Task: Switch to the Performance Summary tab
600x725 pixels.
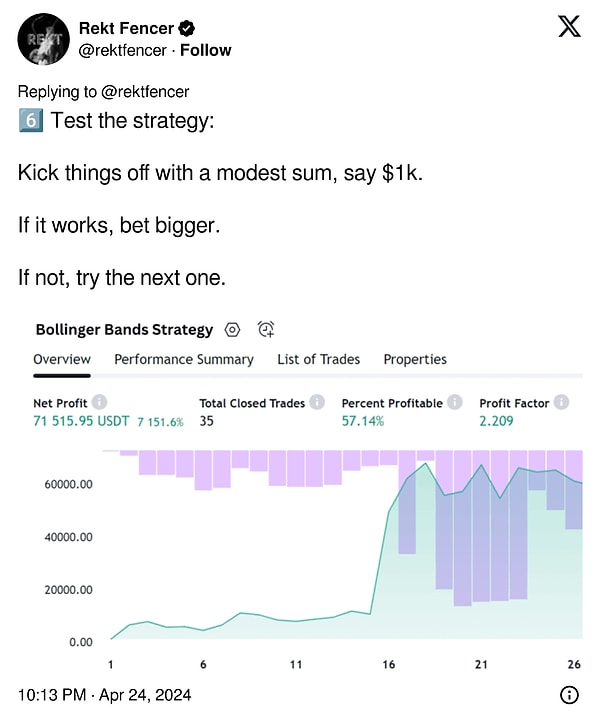Action: [x=184, y=359]
